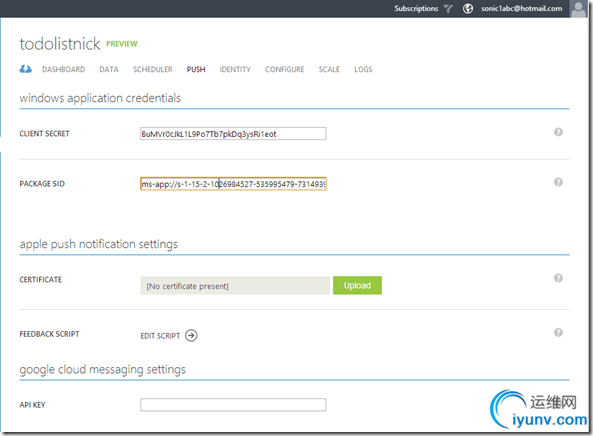Image resolution: width=593 pixels, height=436 pixels.
Task: Click the google cloud messaging settings heading
Action: [102, 369]
